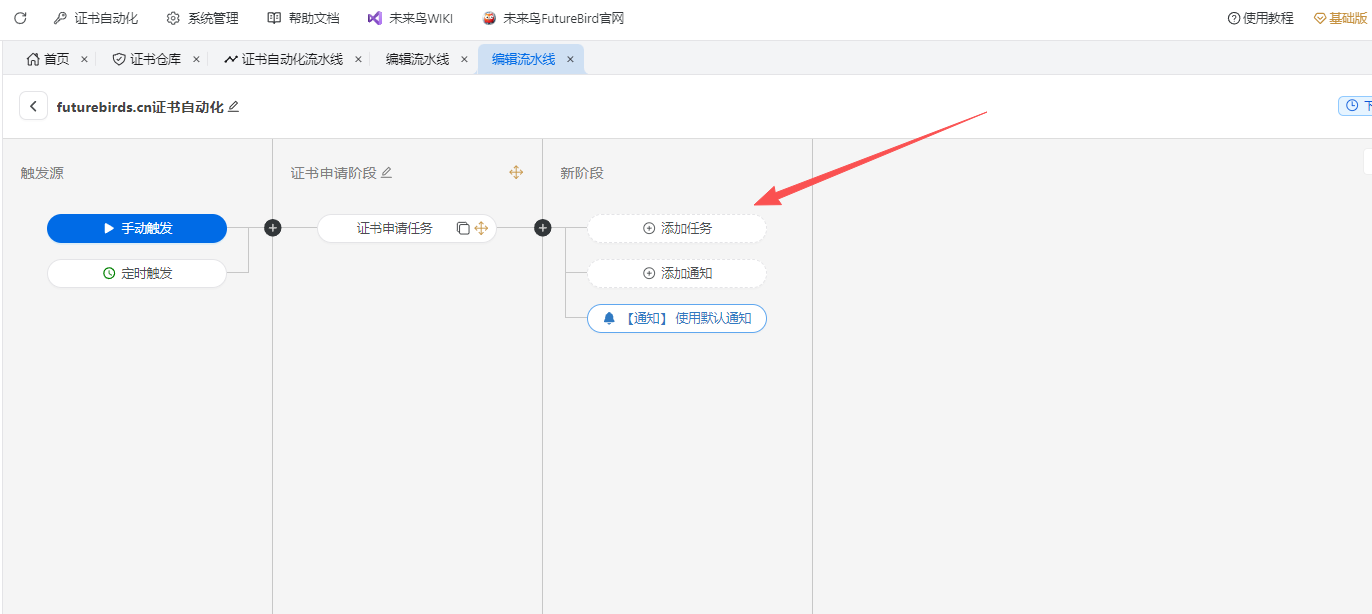Go back using the left arrow button

coord(33,106)
